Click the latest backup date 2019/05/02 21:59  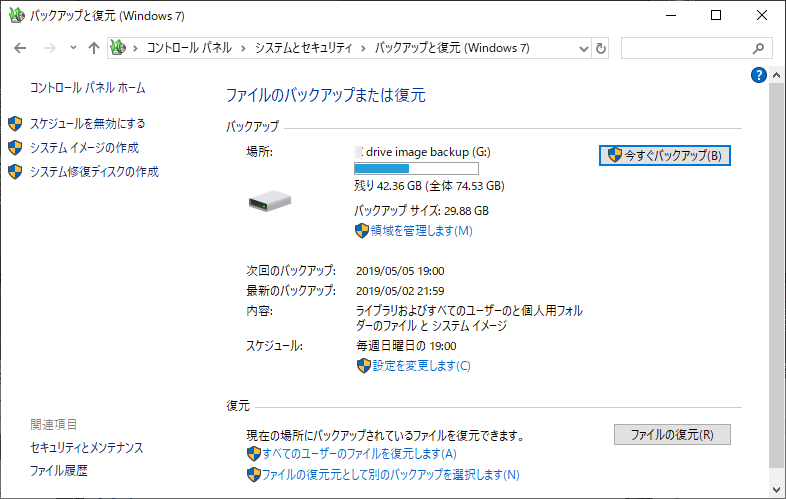(400, 291)
